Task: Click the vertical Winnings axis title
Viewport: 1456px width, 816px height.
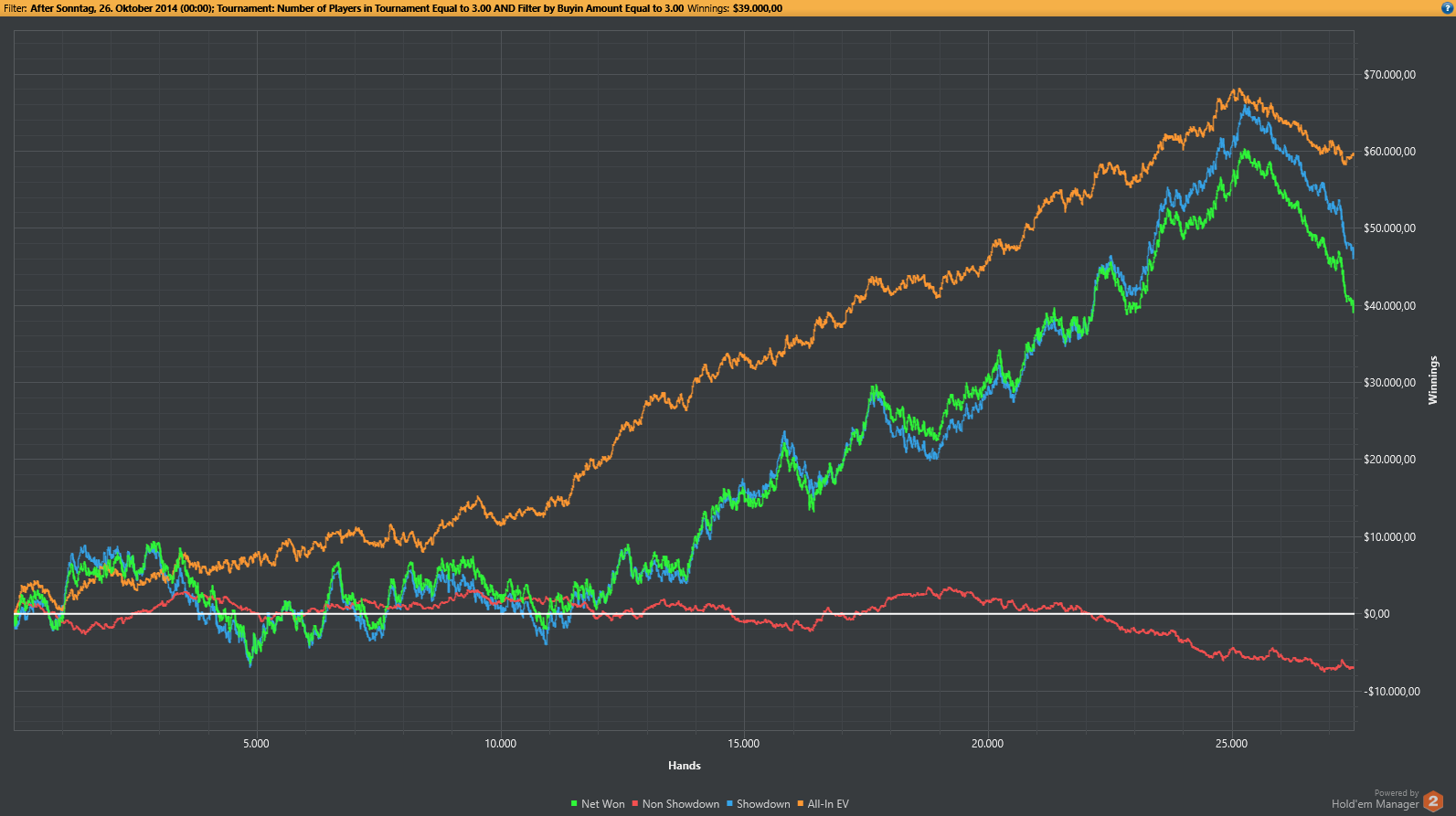Action: (1433, 380)
